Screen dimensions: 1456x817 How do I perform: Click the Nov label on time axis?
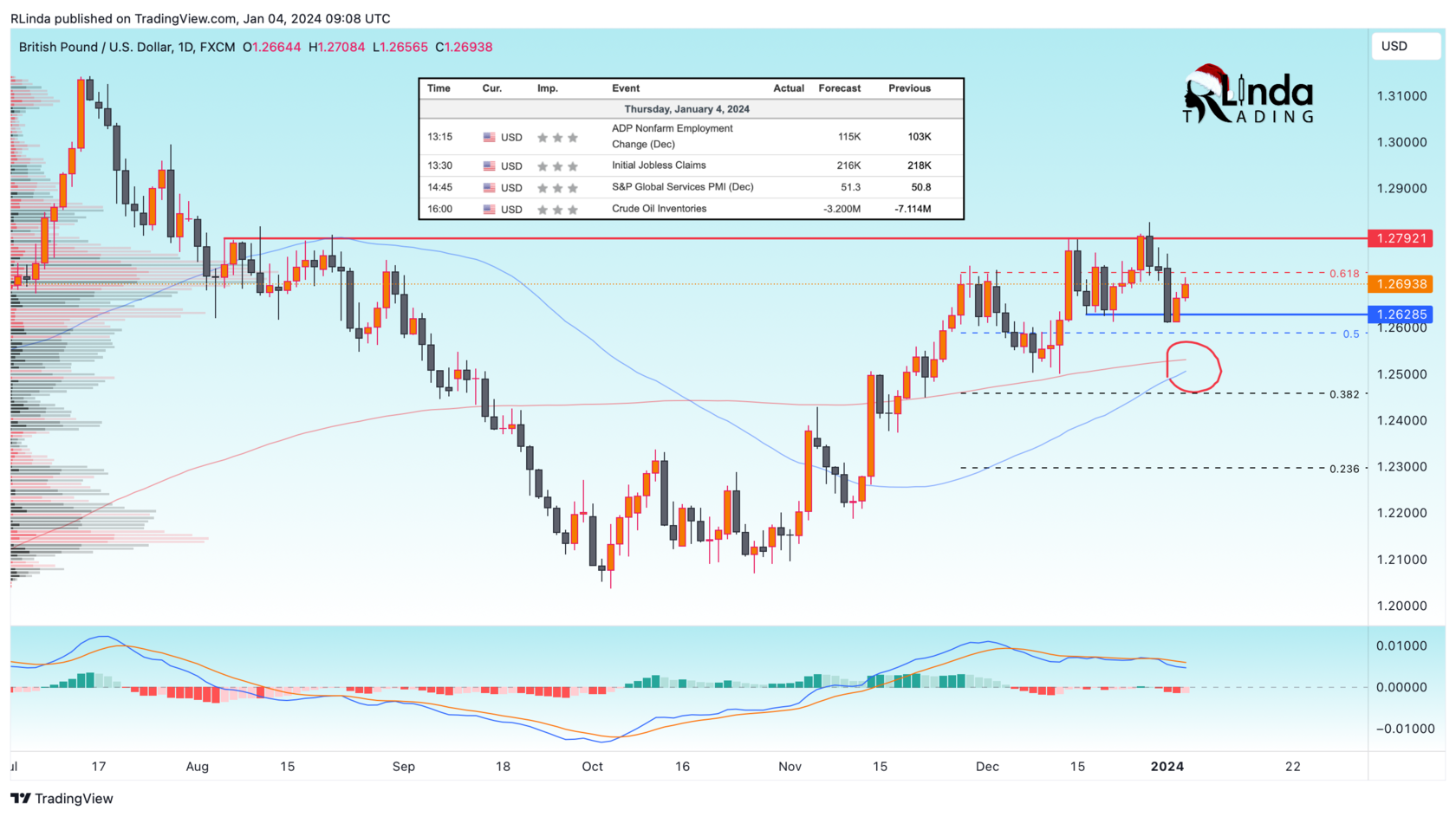click(x=790, y=766)
